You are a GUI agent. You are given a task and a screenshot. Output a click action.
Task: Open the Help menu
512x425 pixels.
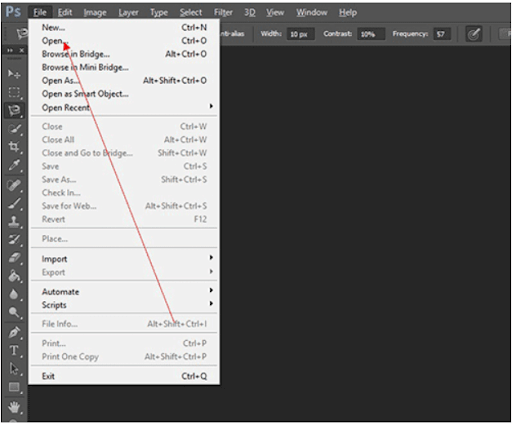[x=348, y=13]
